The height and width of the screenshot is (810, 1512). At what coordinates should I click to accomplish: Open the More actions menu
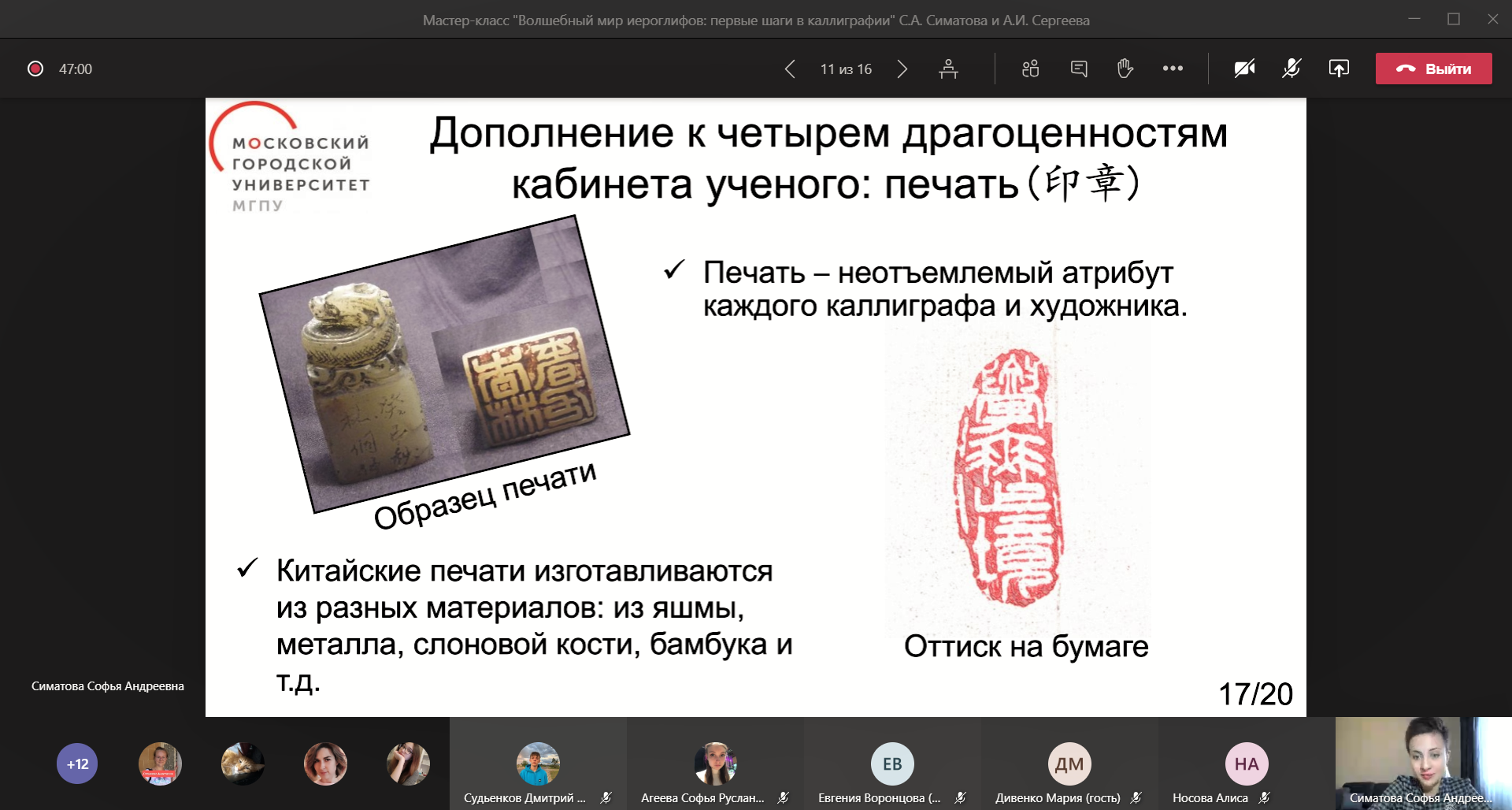point(1173,69)
